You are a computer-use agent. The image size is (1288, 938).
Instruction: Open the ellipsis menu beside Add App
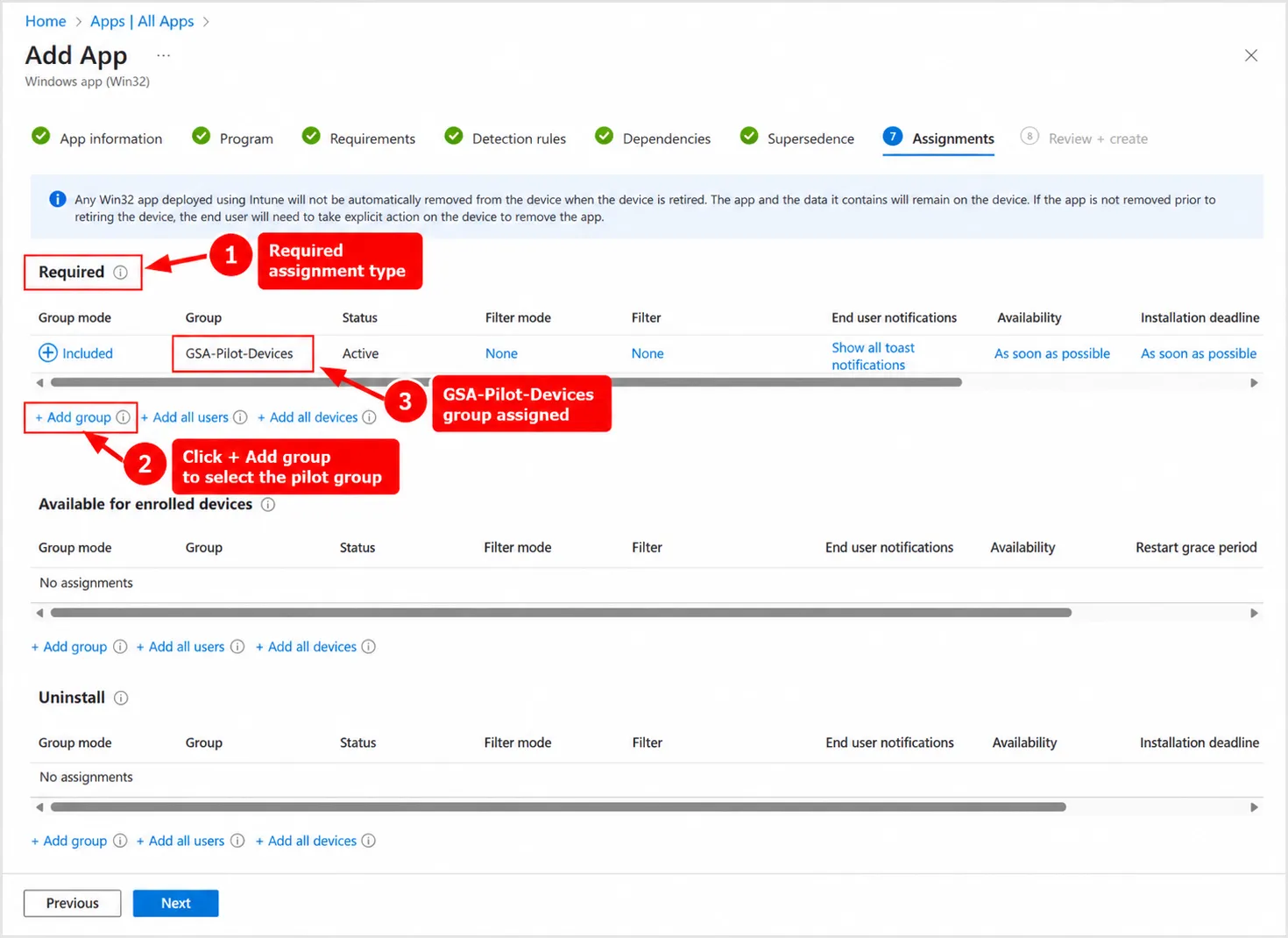[163, 55]
